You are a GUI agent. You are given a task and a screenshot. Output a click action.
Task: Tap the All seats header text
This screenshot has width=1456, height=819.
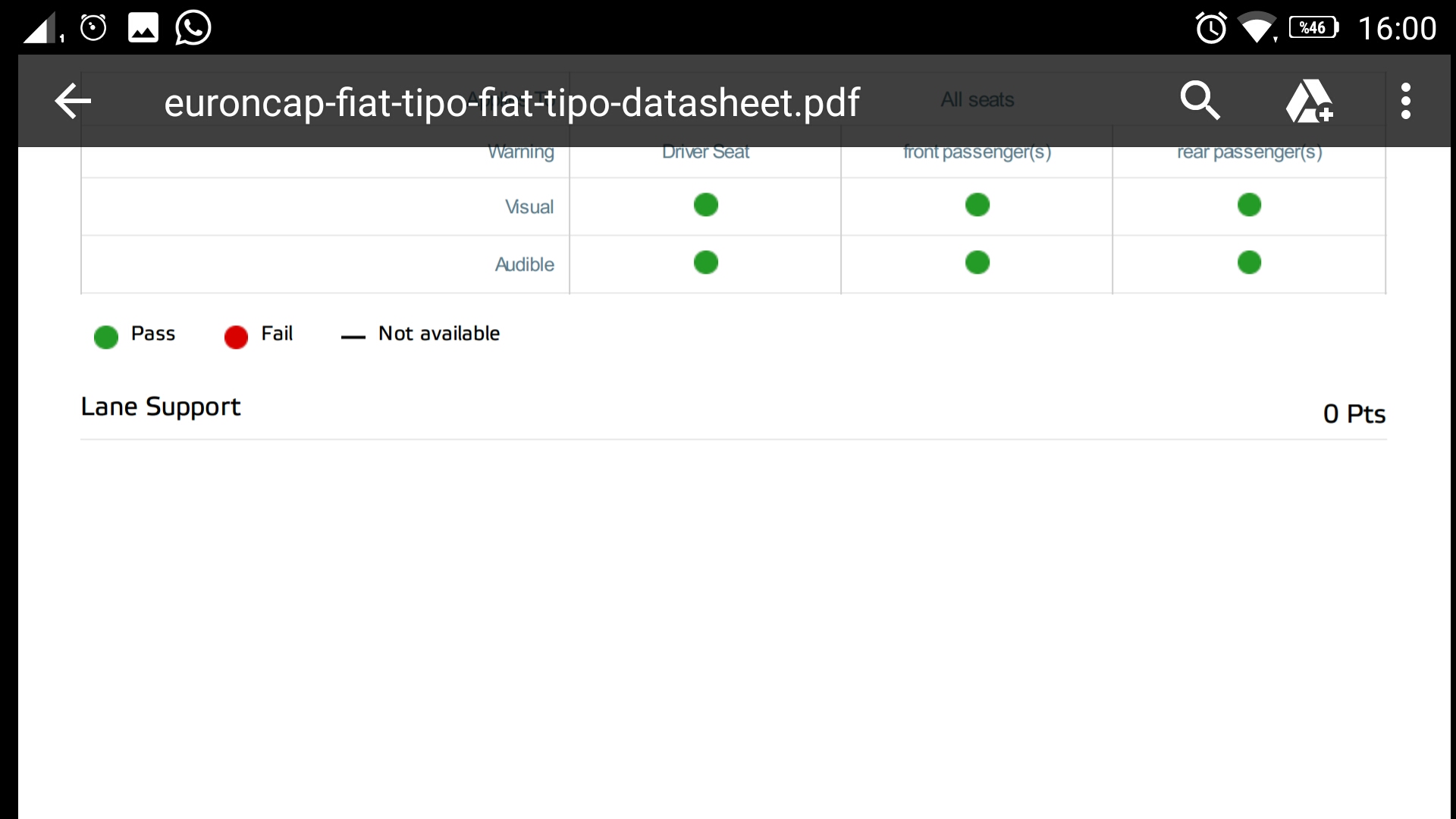977,99
